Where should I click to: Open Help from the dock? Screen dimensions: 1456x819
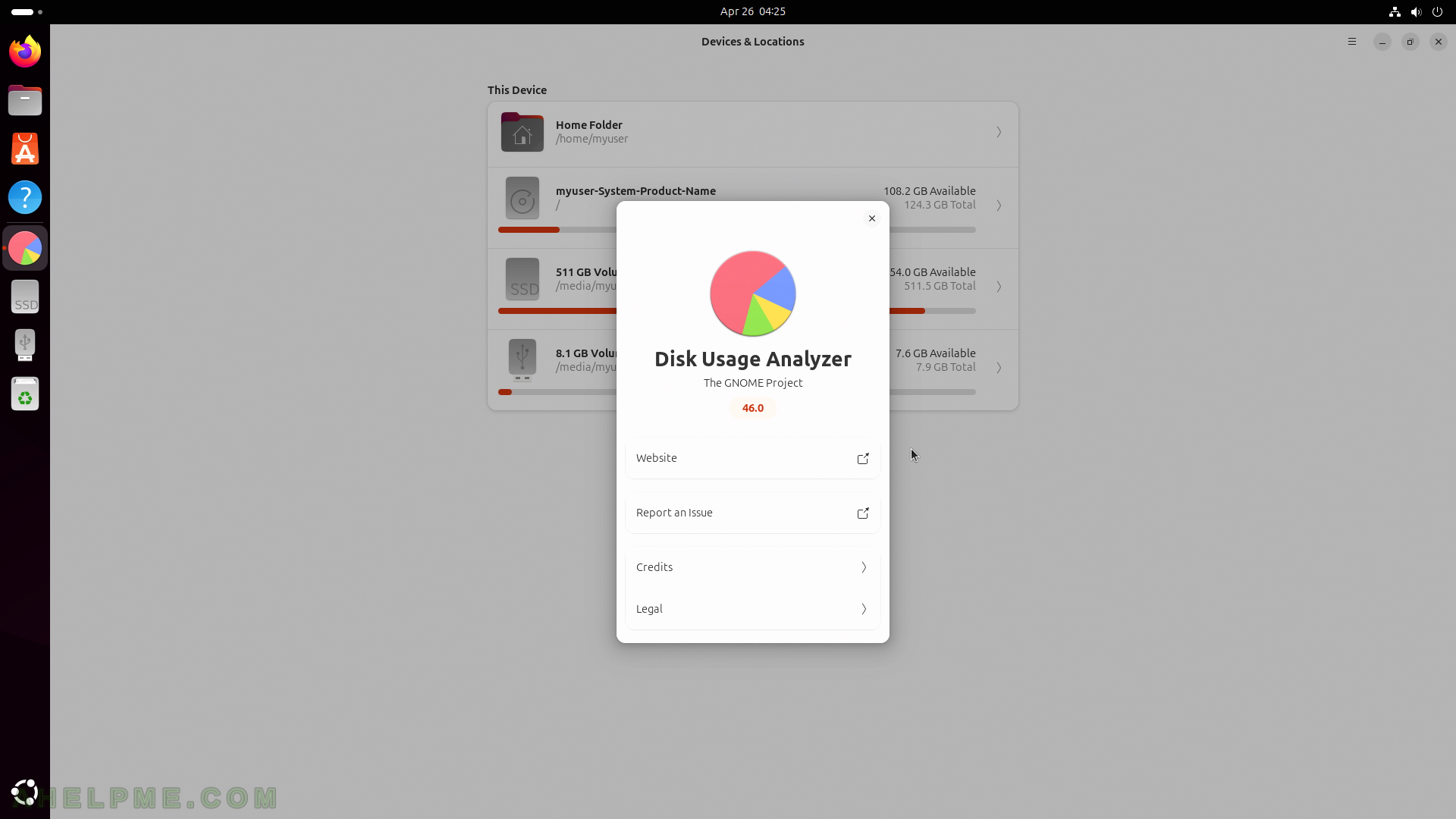point(25,197)
